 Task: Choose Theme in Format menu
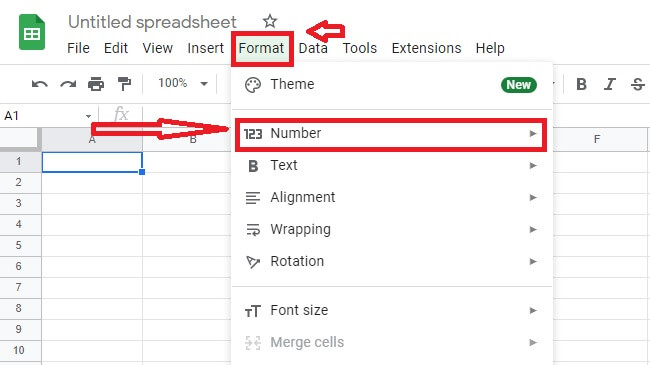coord(391,84)
